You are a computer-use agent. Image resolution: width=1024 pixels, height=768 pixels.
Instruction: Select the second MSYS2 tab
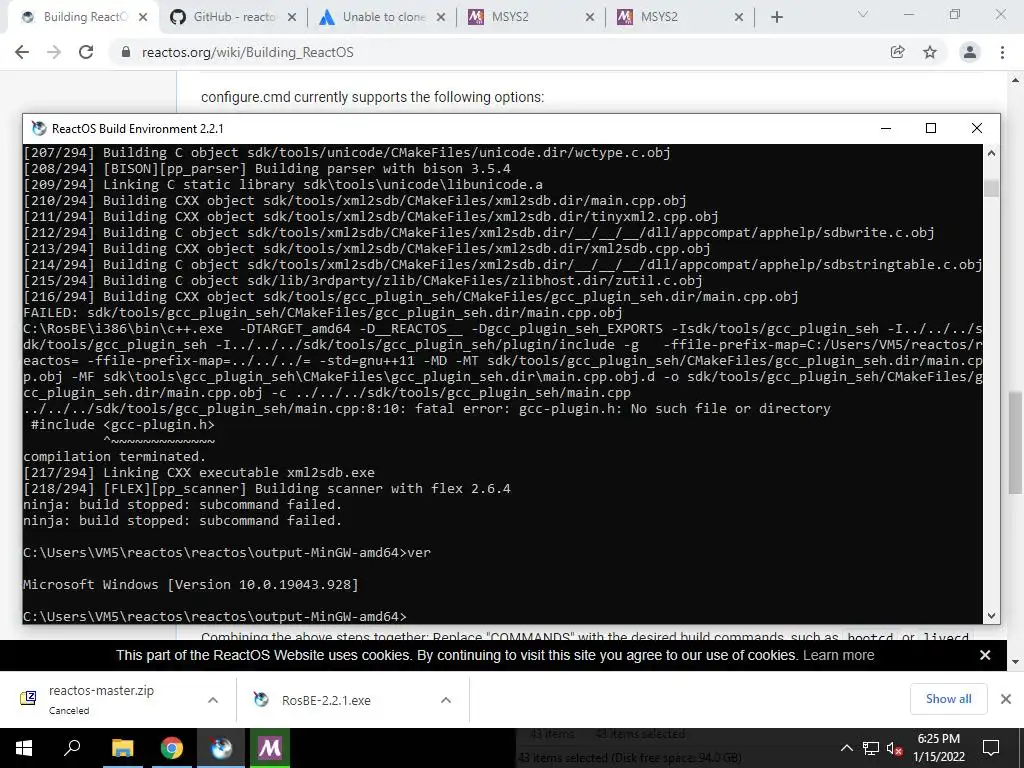680,17
